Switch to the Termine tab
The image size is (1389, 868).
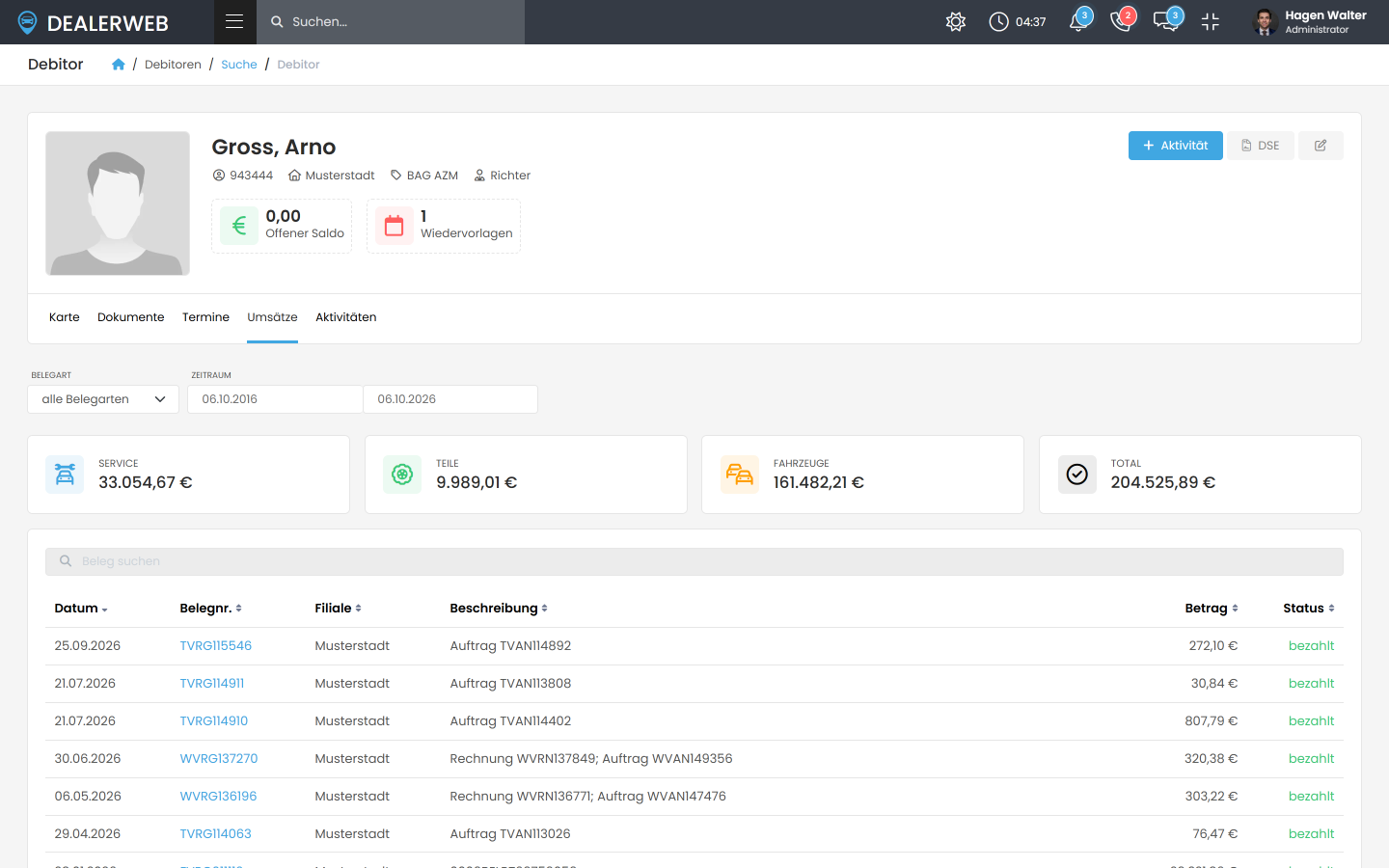[x=205, y=317]
